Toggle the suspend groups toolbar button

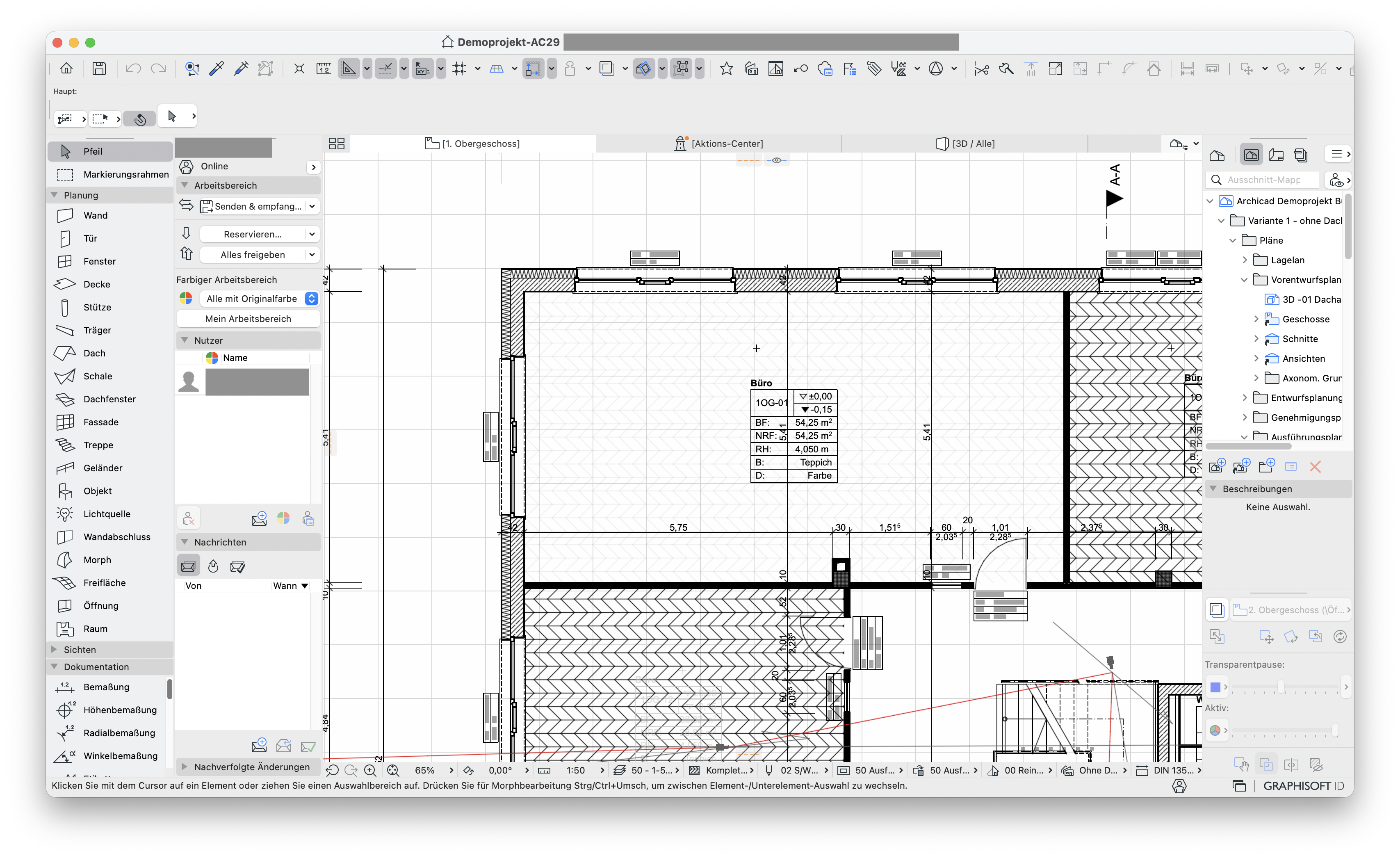pyautogui.click(x=681, y=69)
